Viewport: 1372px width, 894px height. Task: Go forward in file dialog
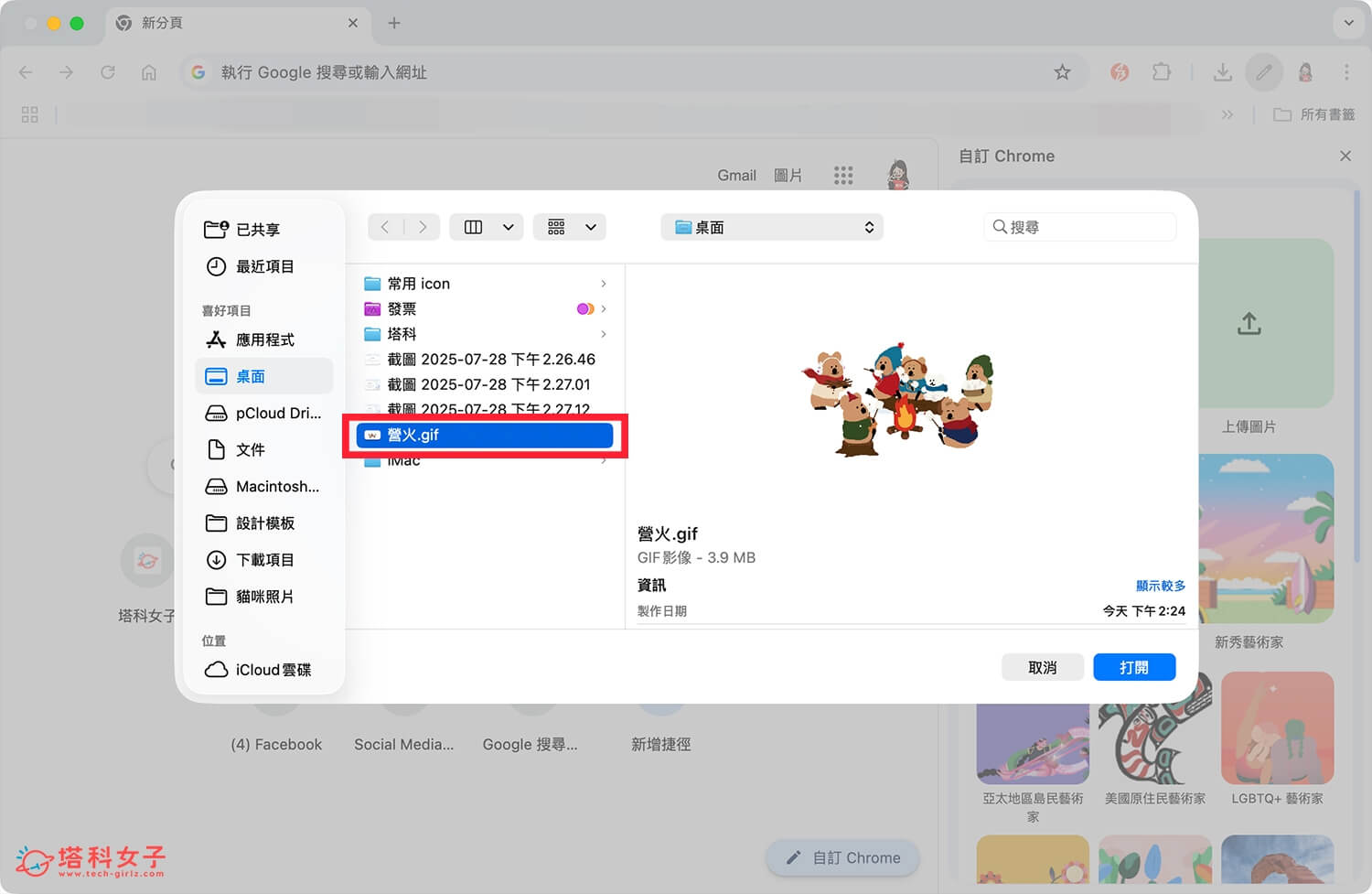click(422, 227)
